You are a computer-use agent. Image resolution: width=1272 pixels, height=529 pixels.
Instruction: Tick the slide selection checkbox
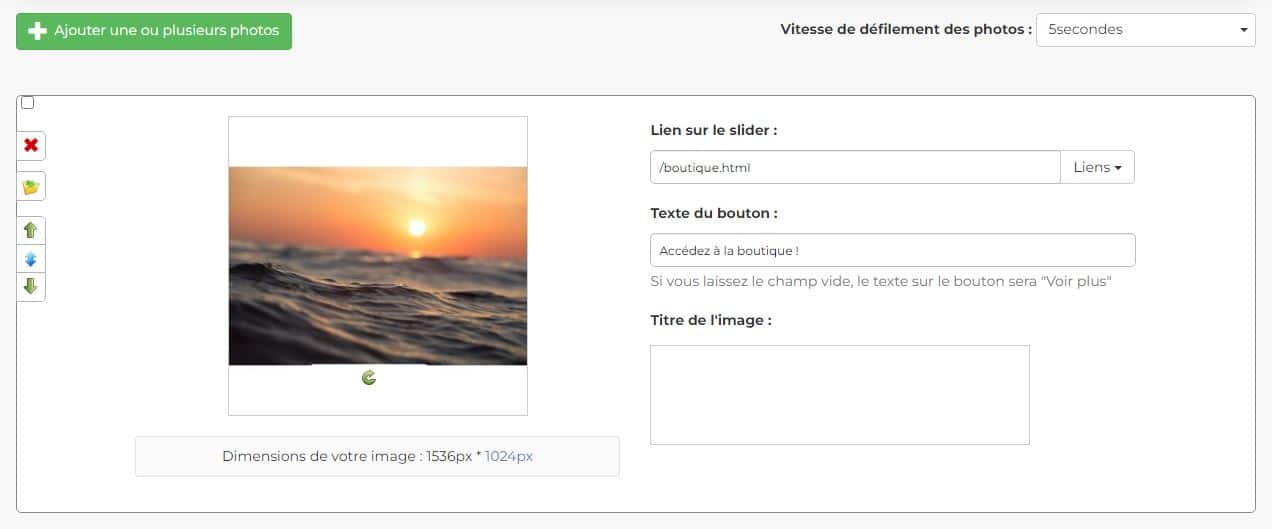tap(27, 103)
